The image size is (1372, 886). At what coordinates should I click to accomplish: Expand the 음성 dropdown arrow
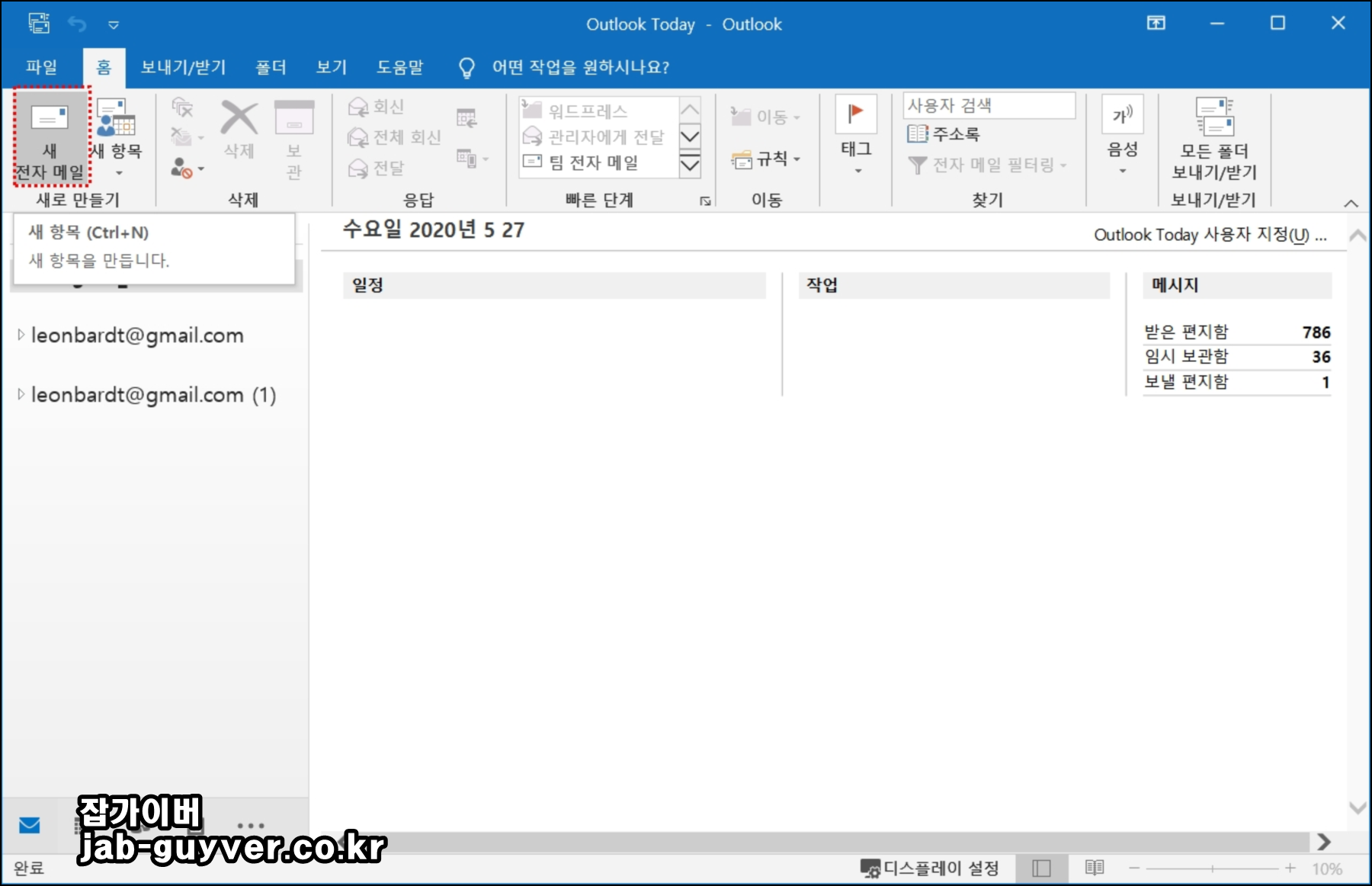point(1123,171)
